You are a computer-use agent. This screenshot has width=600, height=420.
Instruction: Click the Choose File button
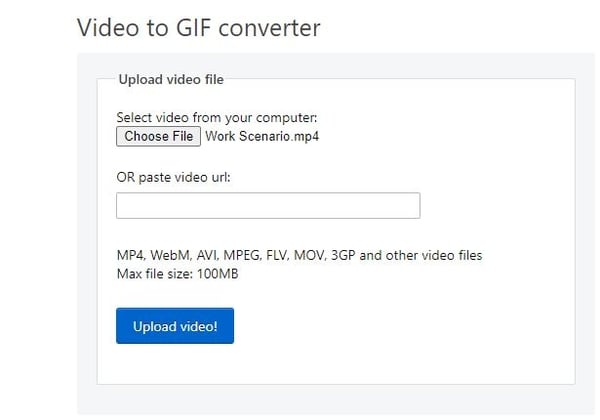158,137
